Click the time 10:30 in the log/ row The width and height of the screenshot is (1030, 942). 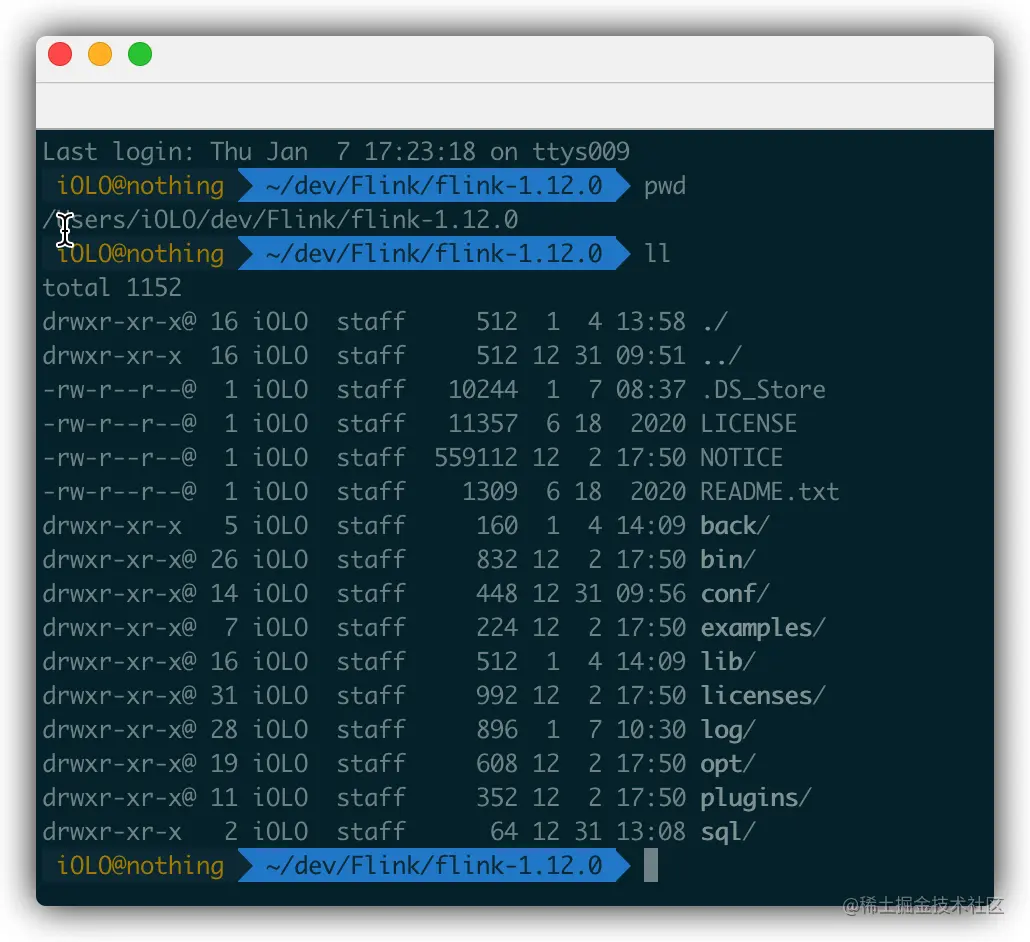pos(651,730)
